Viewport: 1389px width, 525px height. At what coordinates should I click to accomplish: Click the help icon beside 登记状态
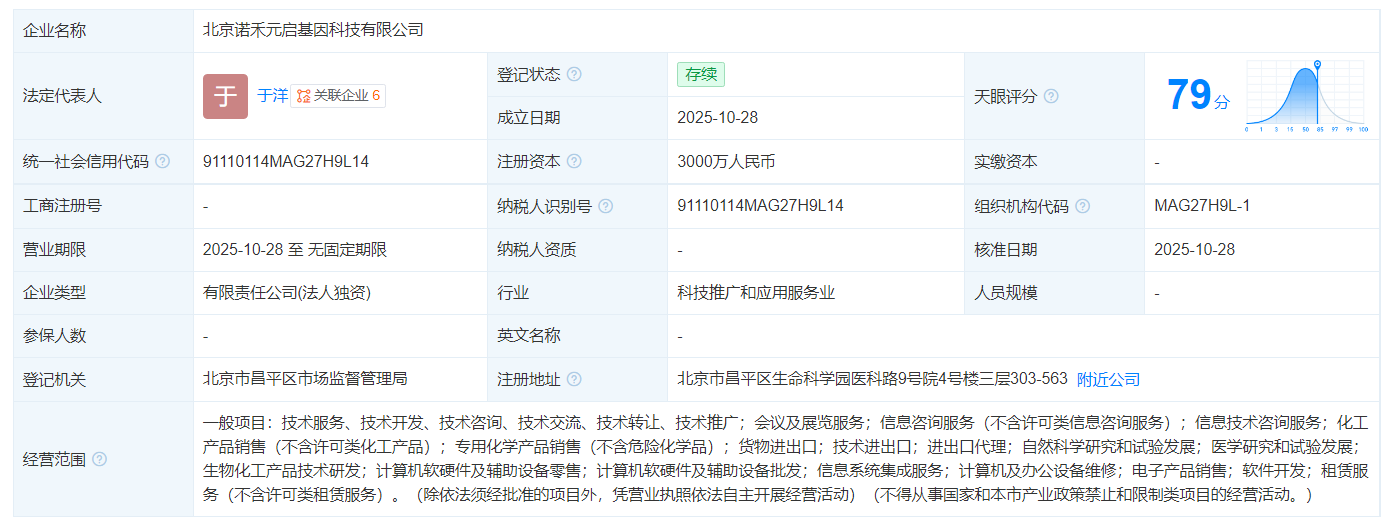click(574, 75)
